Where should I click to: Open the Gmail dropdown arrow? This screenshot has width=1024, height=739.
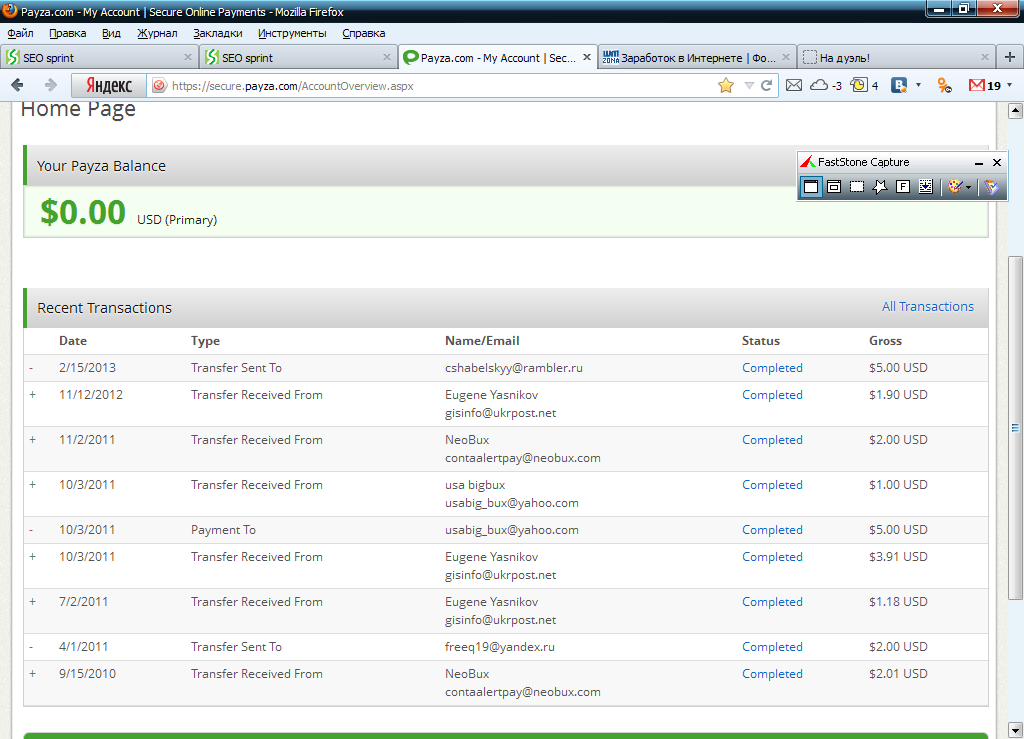click(1010, 86)
